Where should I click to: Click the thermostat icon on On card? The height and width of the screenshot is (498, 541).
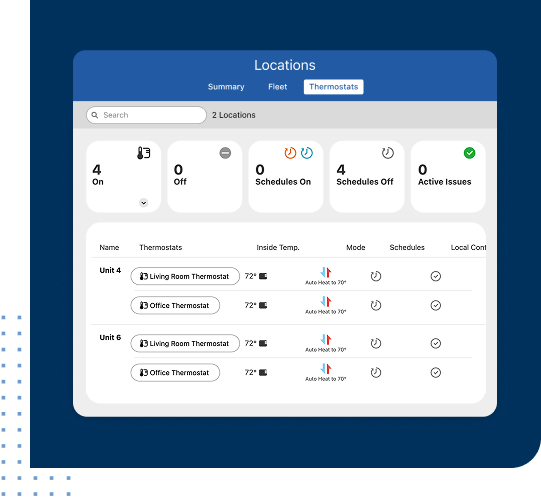[144, 153]
